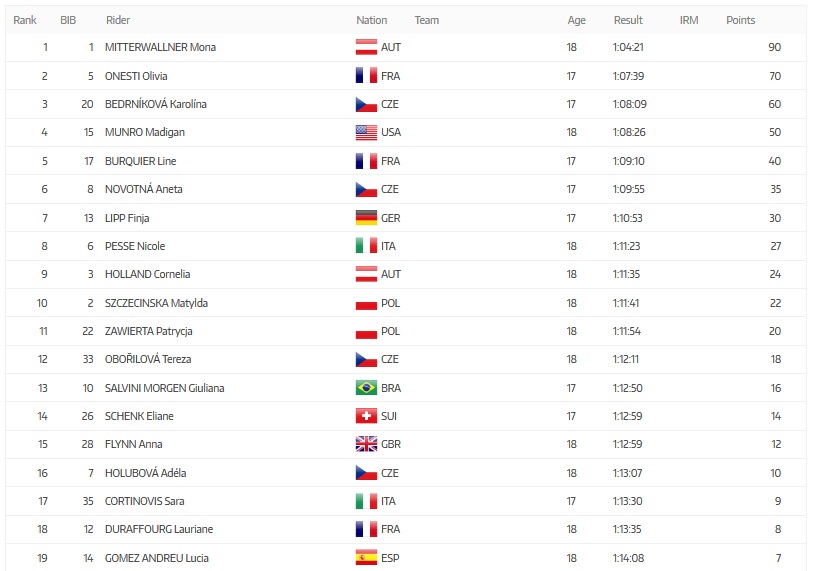Click the Nation column header
This screenshot has width=813, height=571.
(x=371, y=20)
